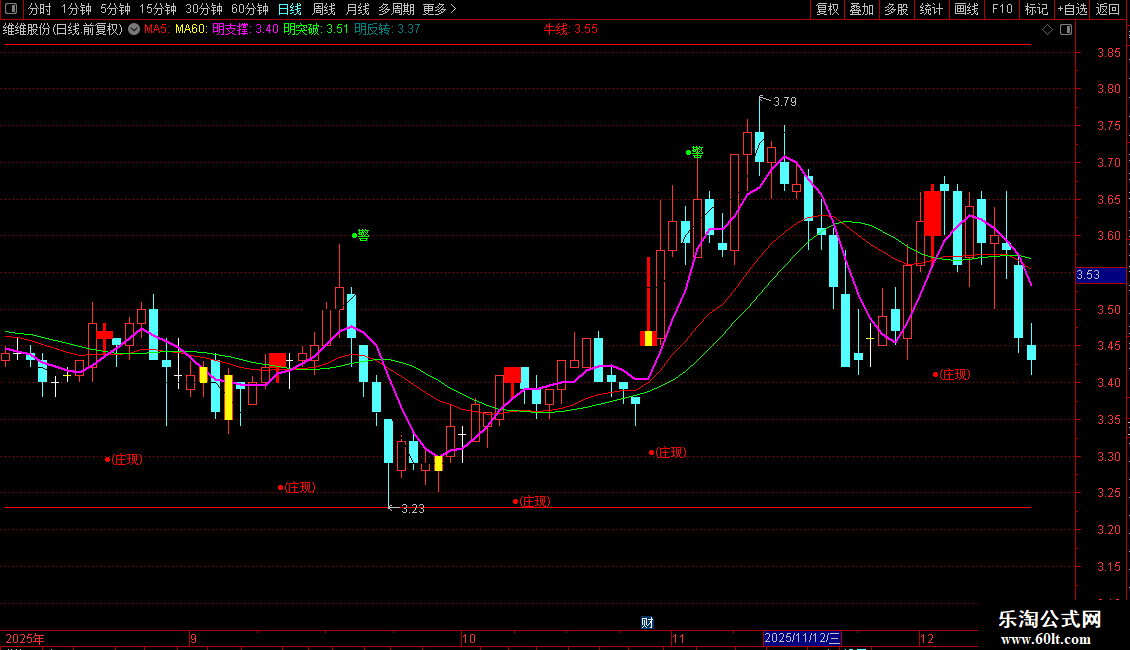1130x650 pixels.
Task: Click the green 警 marker near November
Action: pos(695,152)
